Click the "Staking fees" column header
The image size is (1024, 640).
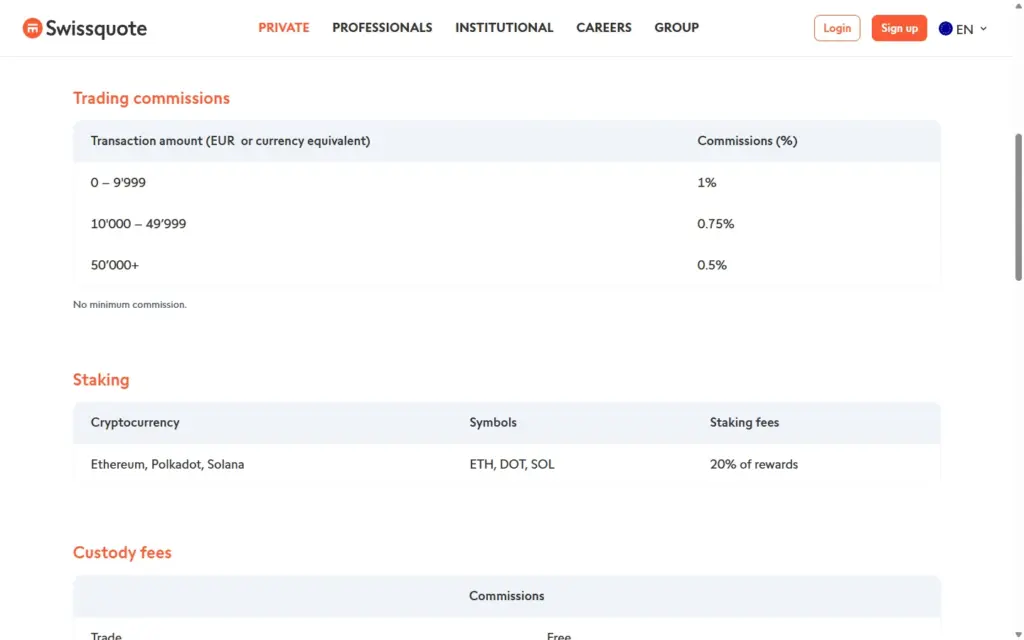click(x=744, y=423)
